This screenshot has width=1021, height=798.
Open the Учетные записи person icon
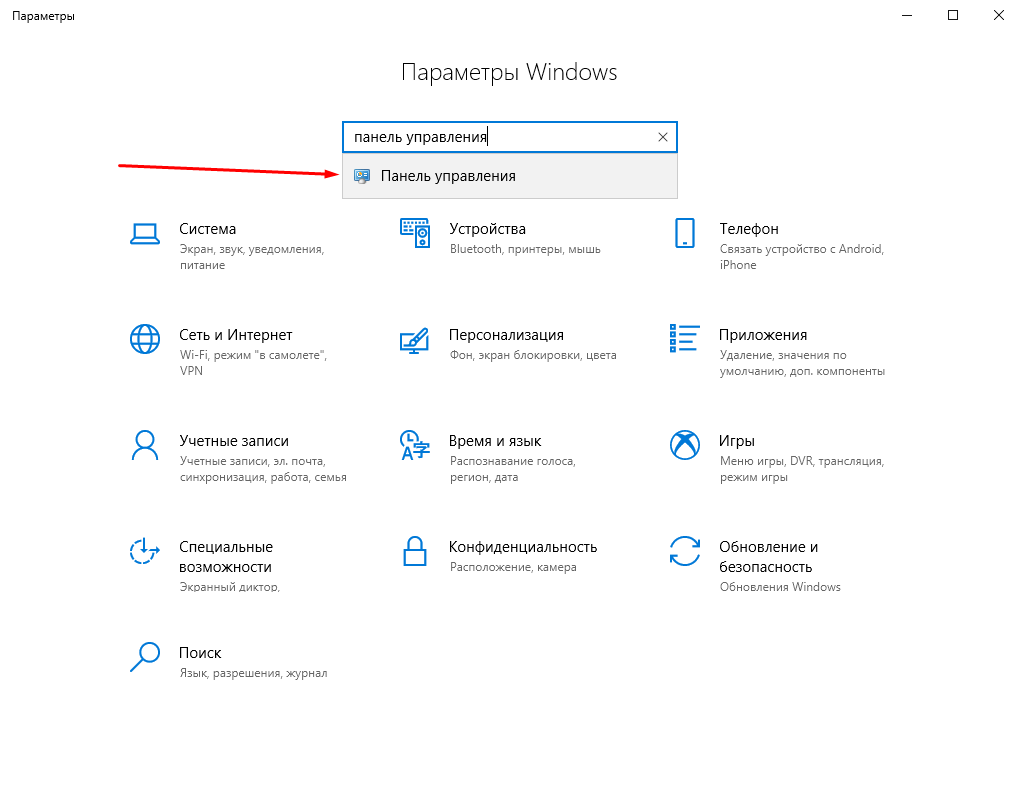click(x=145, y=445)
